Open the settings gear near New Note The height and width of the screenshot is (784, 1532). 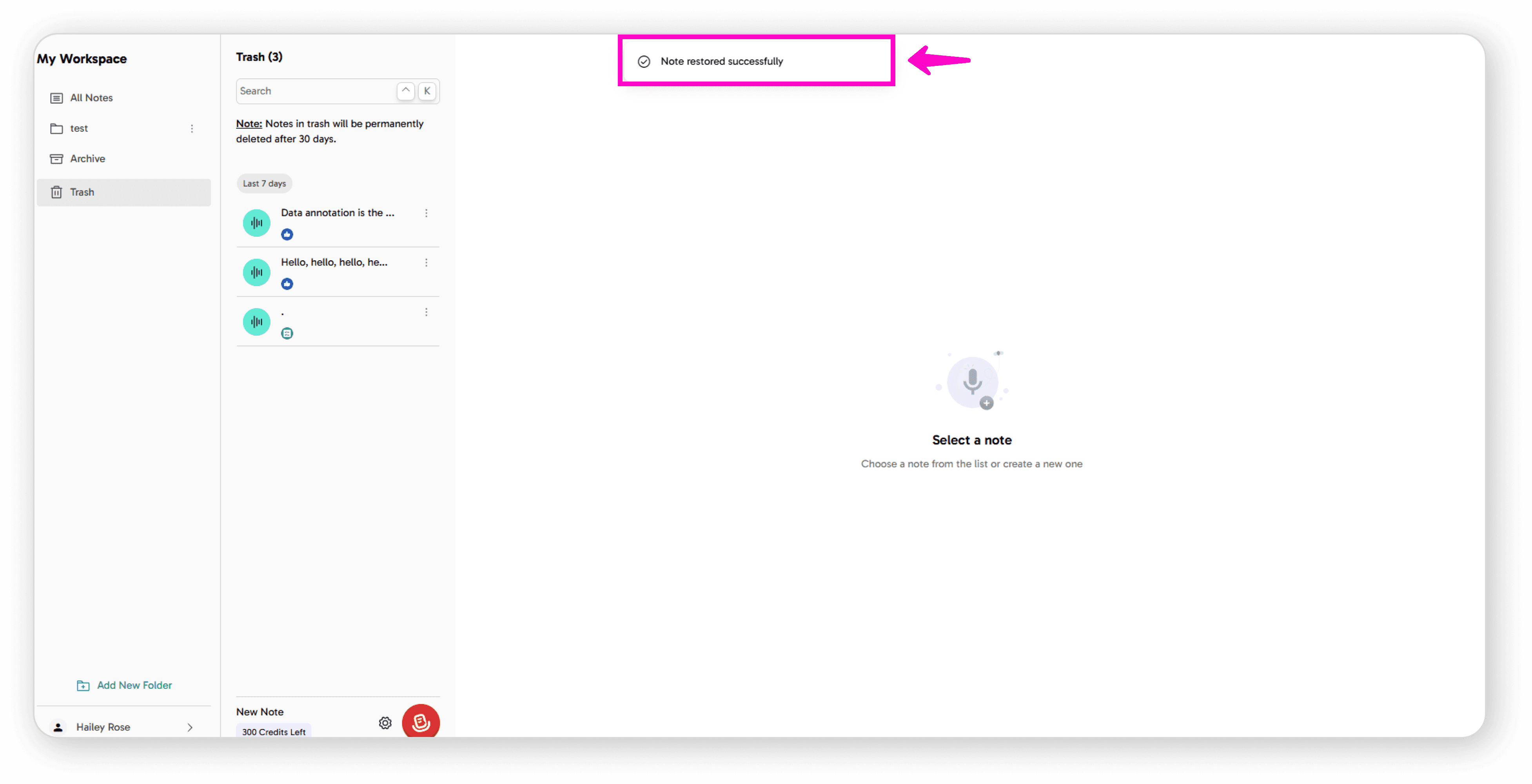click(385, 723)
